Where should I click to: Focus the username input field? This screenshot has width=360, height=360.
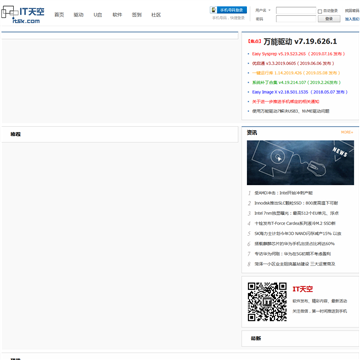[296, 11]
